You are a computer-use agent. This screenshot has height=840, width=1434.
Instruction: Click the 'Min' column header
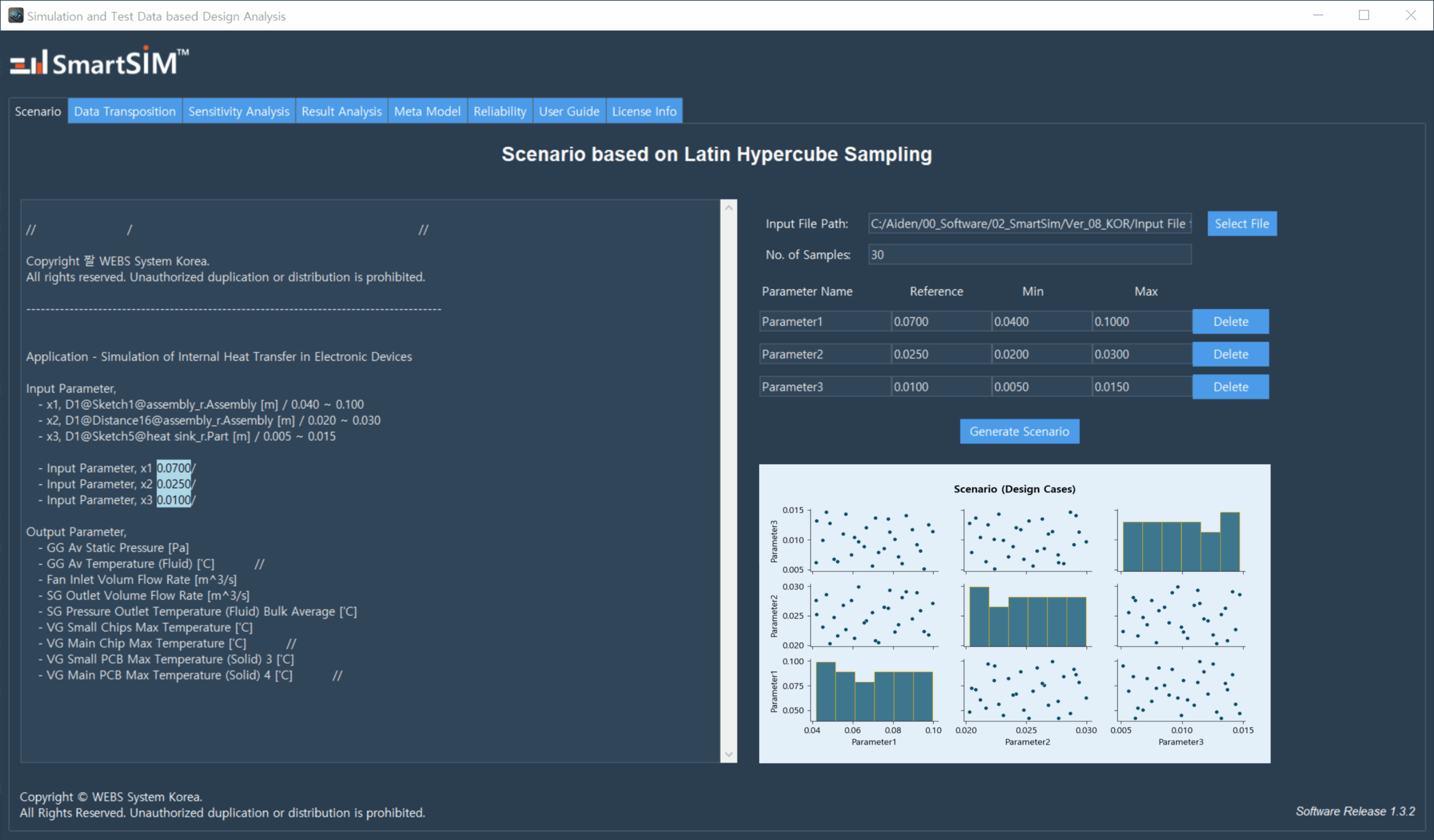click(x=1032, y=291)
